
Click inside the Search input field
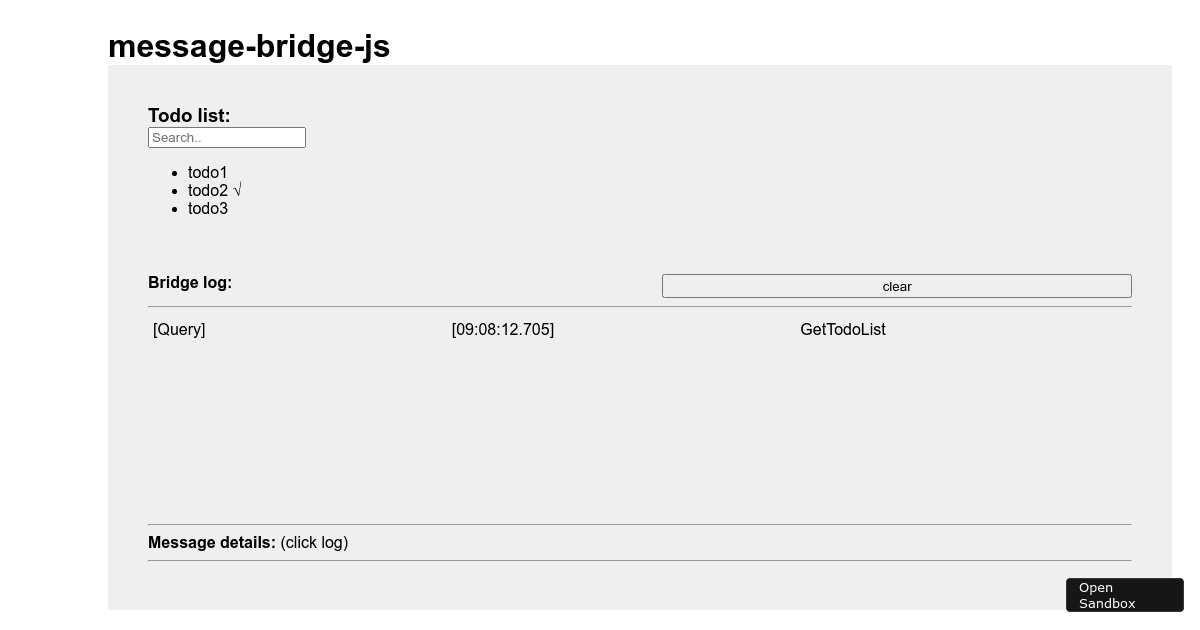(227, 137)
